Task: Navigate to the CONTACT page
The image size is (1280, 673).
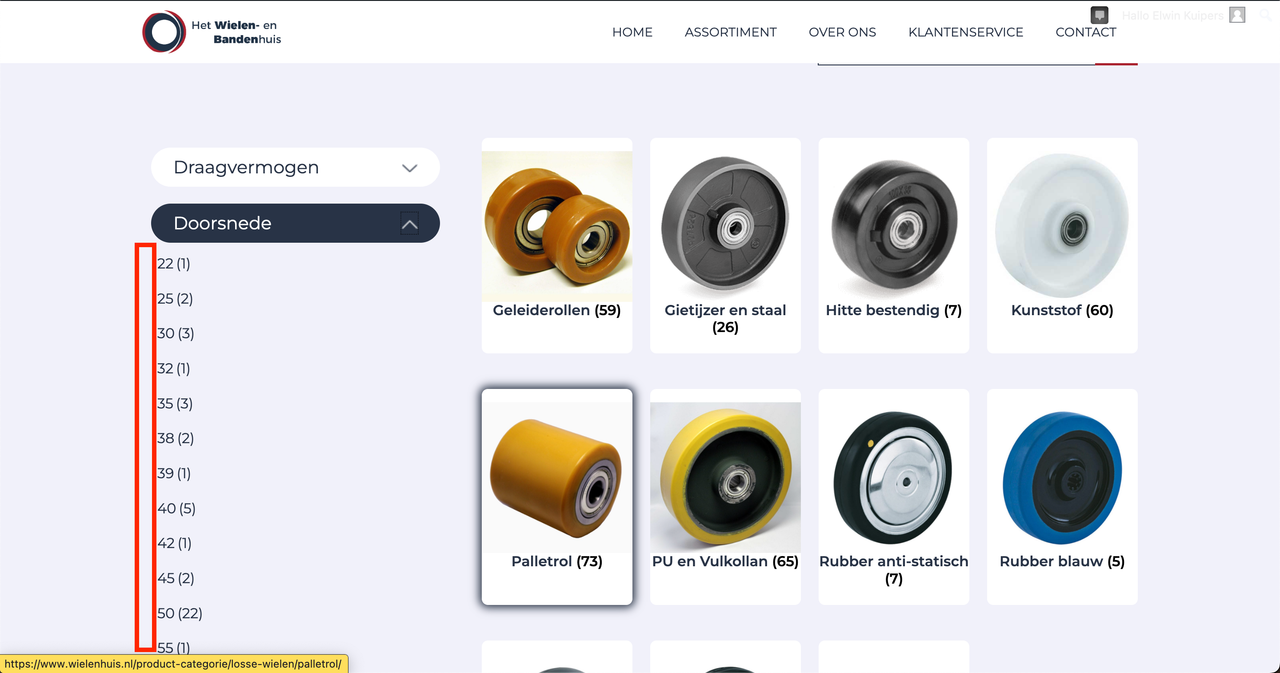Action: pos(1086,32)
